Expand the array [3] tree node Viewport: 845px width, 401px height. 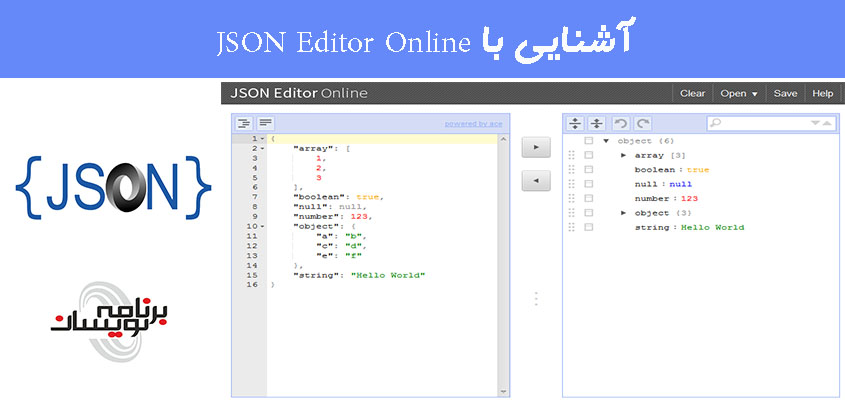(624, 155)
